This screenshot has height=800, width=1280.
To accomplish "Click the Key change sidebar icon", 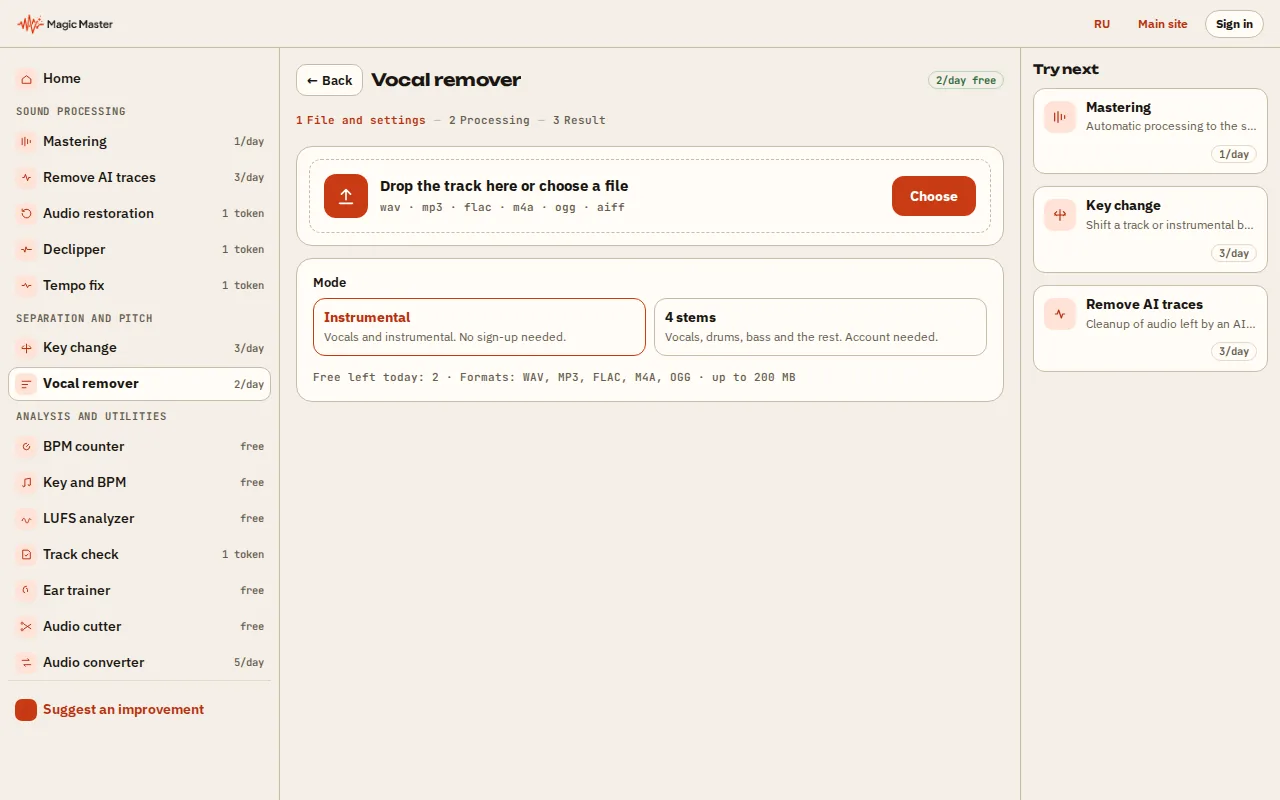I will [x=26, y=348].
